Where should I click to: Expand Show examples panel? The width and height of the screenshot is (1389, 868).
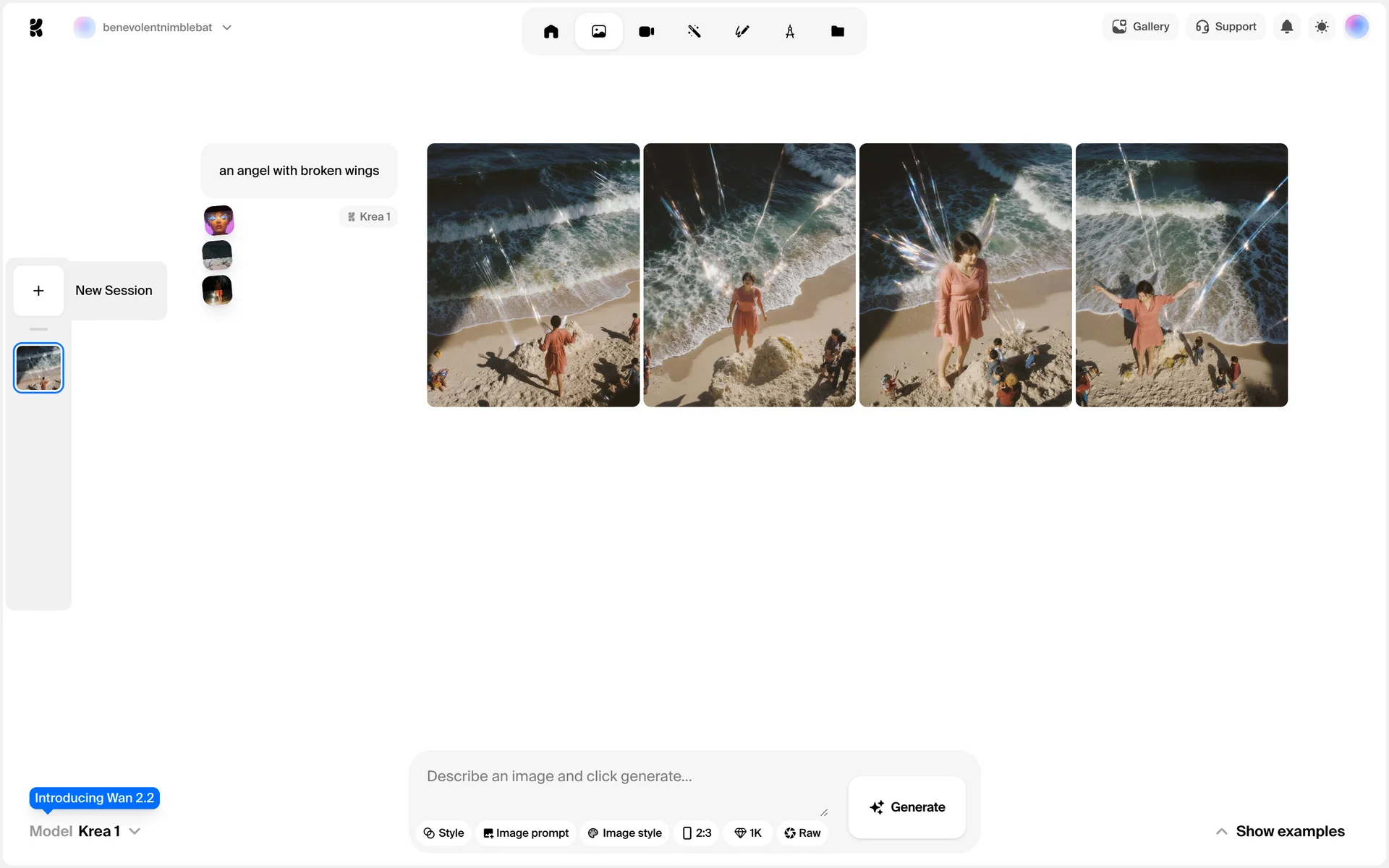(1280, 831)
